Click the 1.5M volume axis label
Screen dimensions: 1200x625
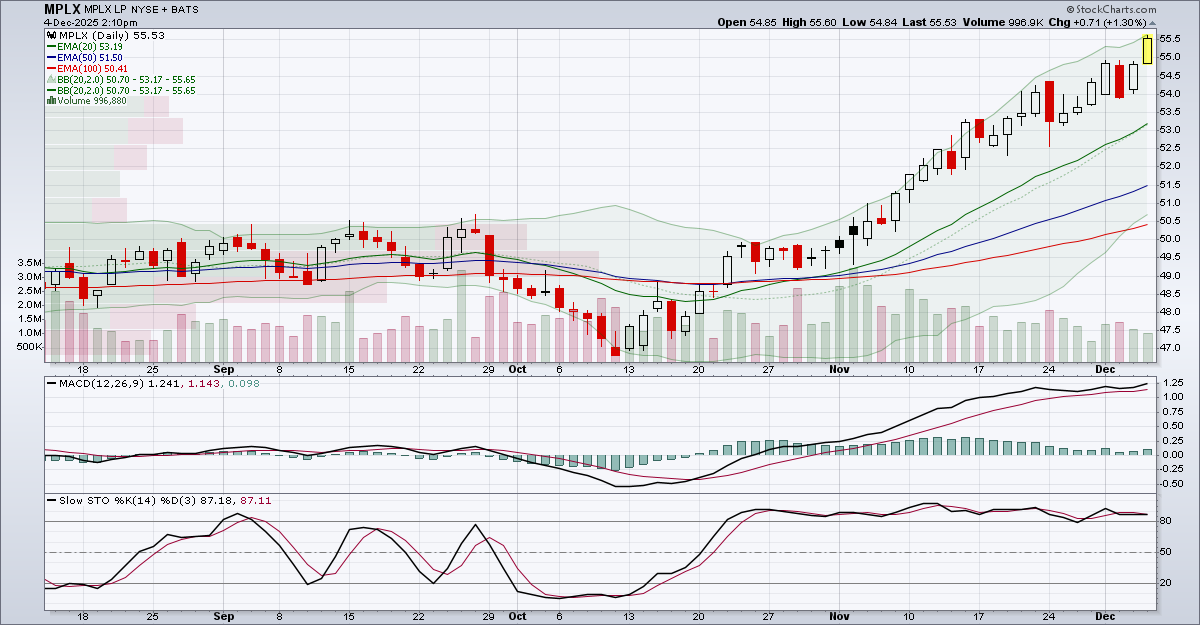[x=29, y=319]
